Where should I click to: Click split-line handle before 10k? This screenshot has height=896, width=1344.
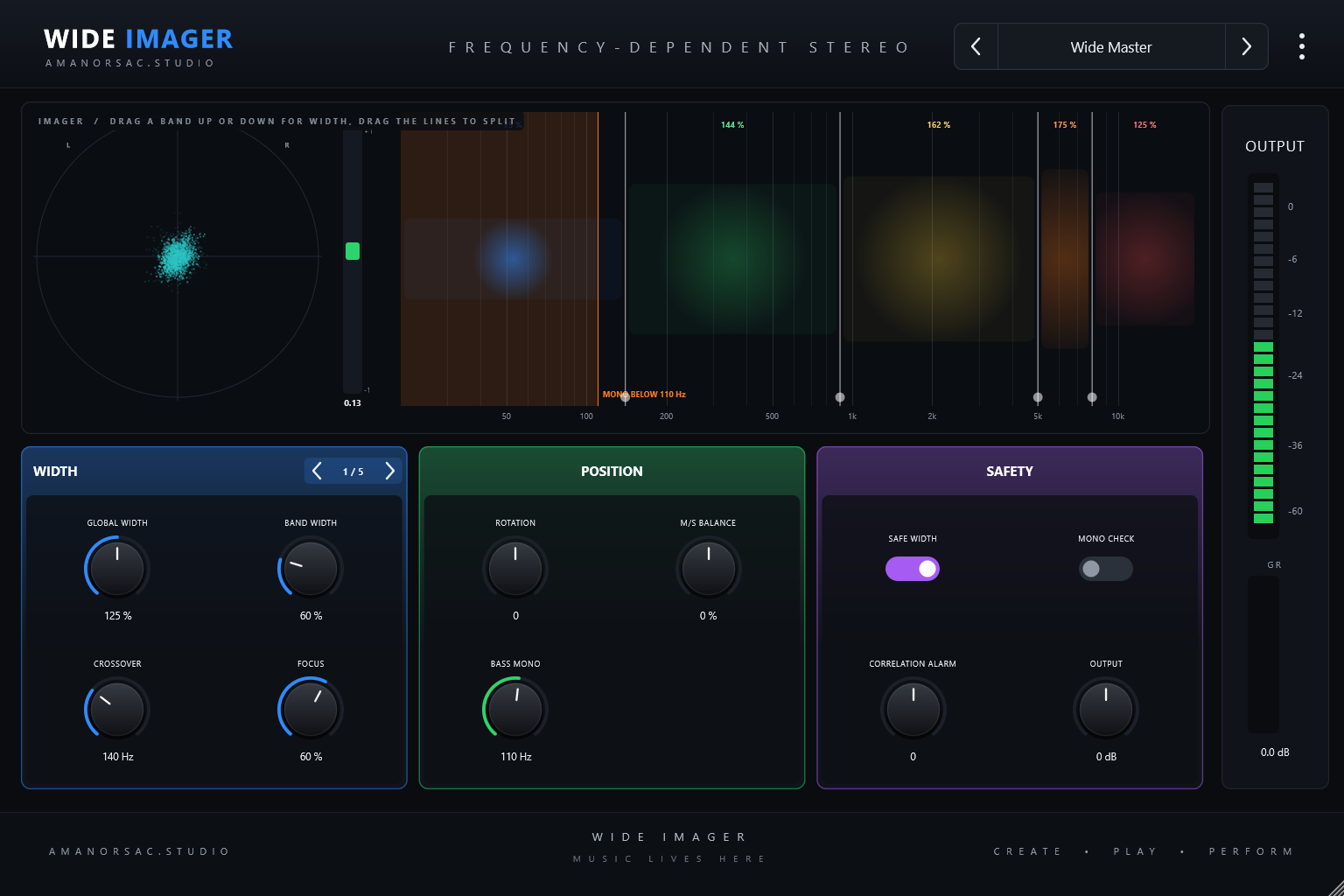1092,397
